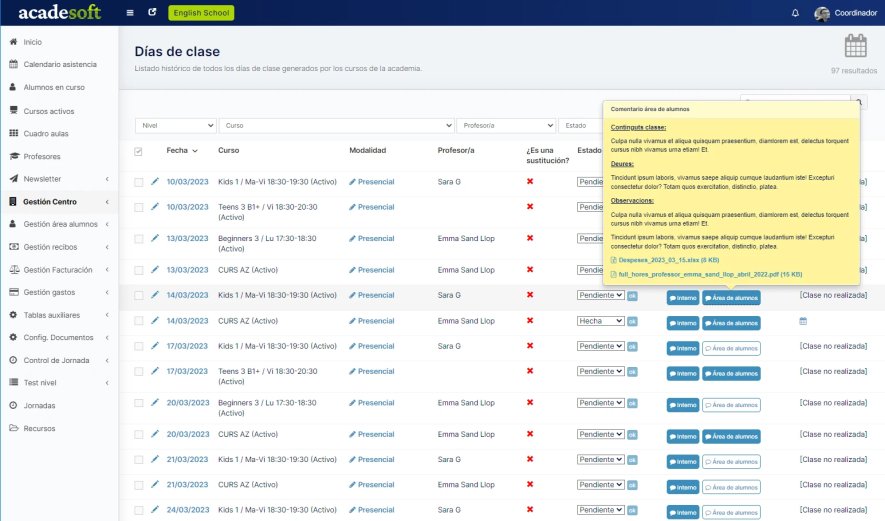Open the Profesor/a filter dropdown

coord(506,125)
